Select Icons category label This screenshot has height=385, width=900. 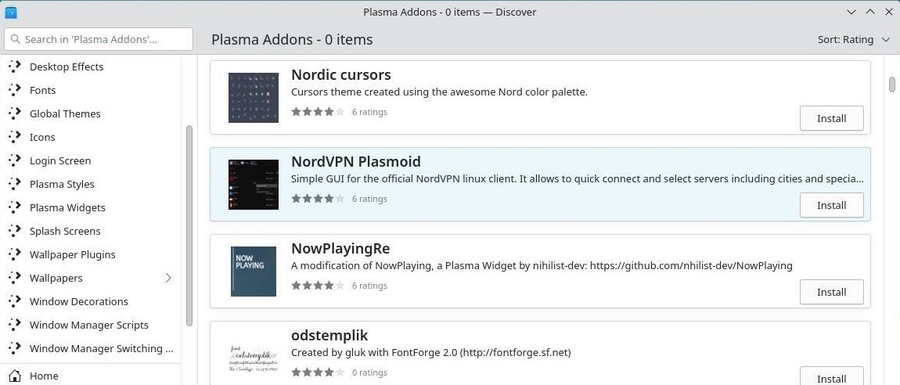point(42,137)
